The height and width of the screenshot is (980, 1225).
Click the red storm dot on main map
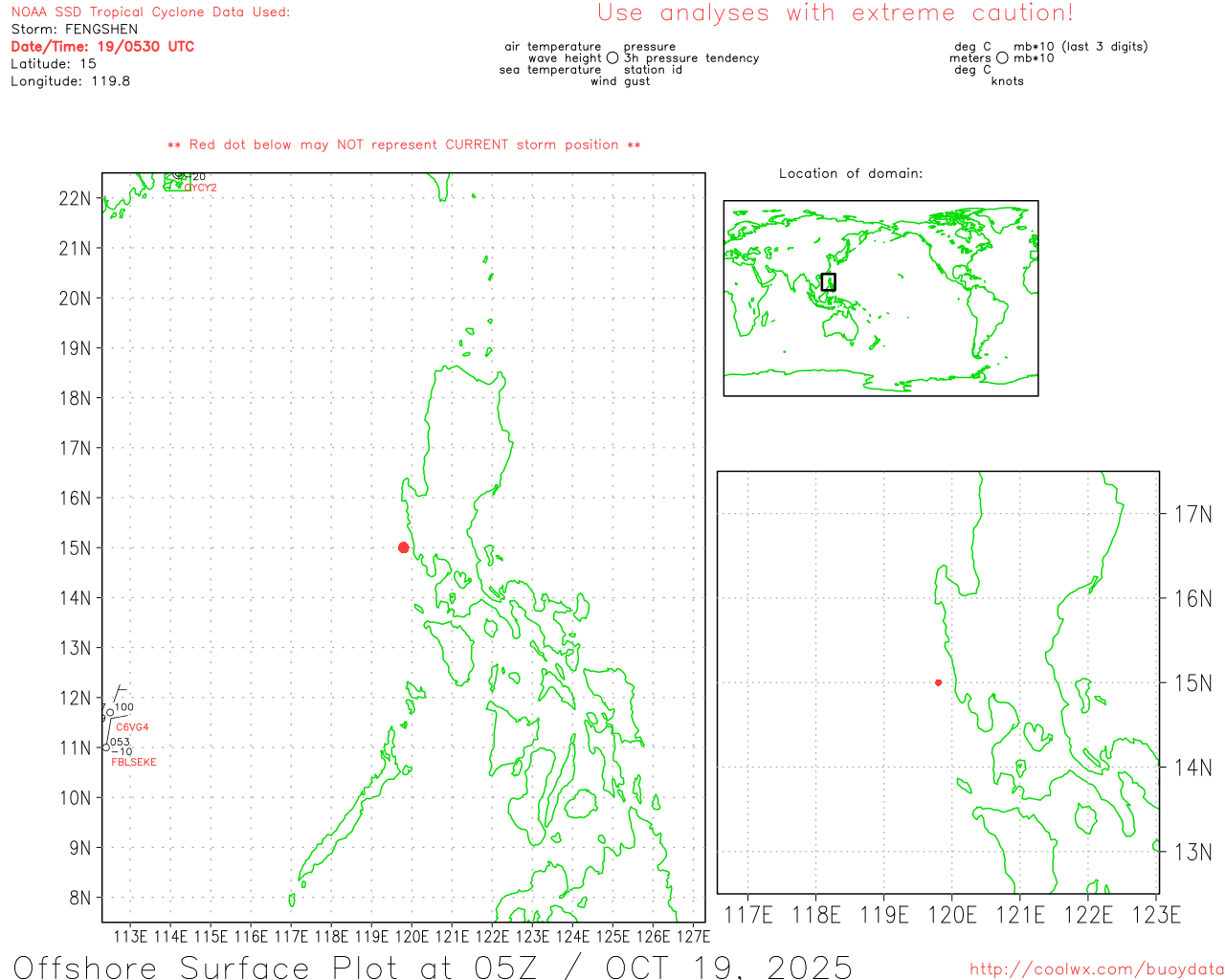pos(403,547)
